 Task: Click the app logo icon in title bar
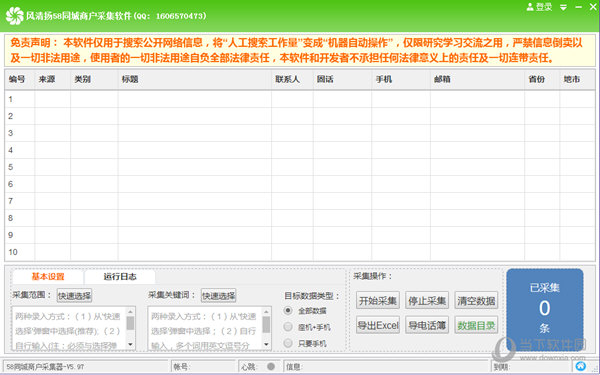(x=15, y=16)
